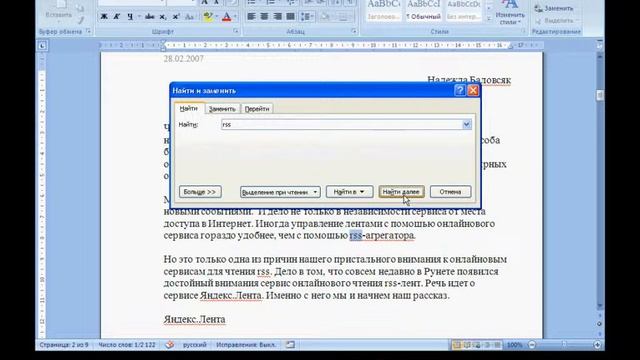Open the Шрифт group dialog launcher
The width and height of the screenshot is (640, 360).
tap(236, 31)
